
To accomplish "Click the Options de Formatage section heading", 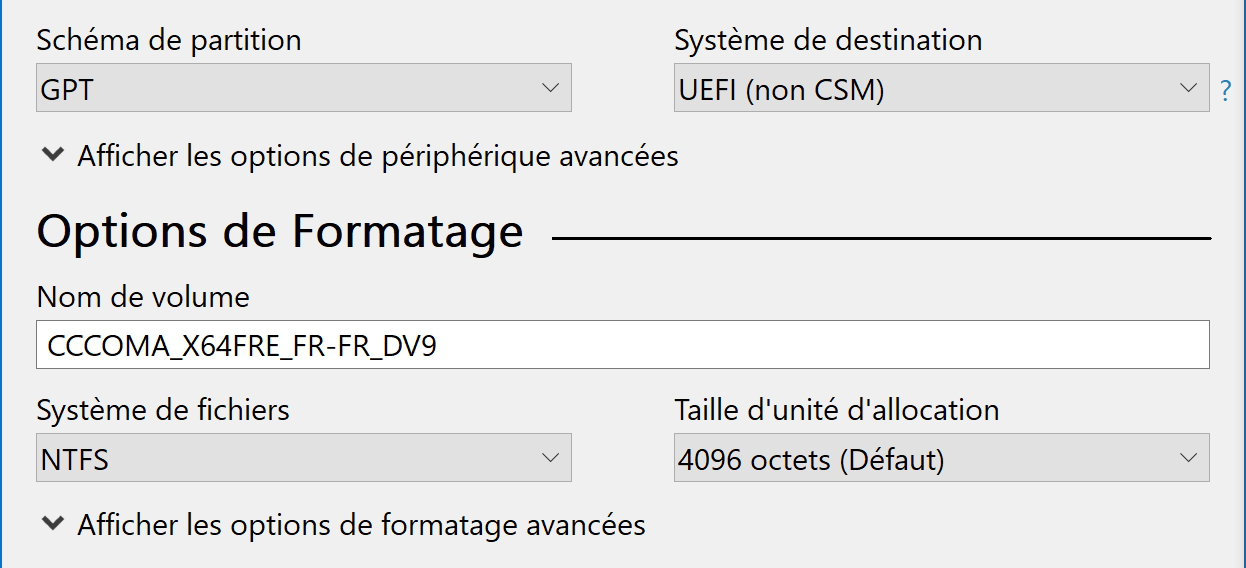I will [x=280, y=232].
